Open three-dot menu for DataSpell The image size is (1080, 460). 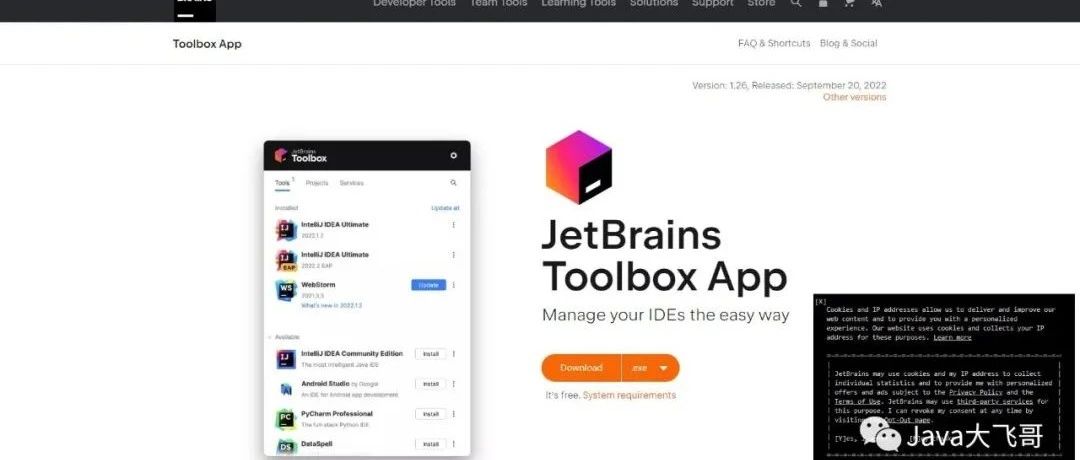click(x=453, y=444)
